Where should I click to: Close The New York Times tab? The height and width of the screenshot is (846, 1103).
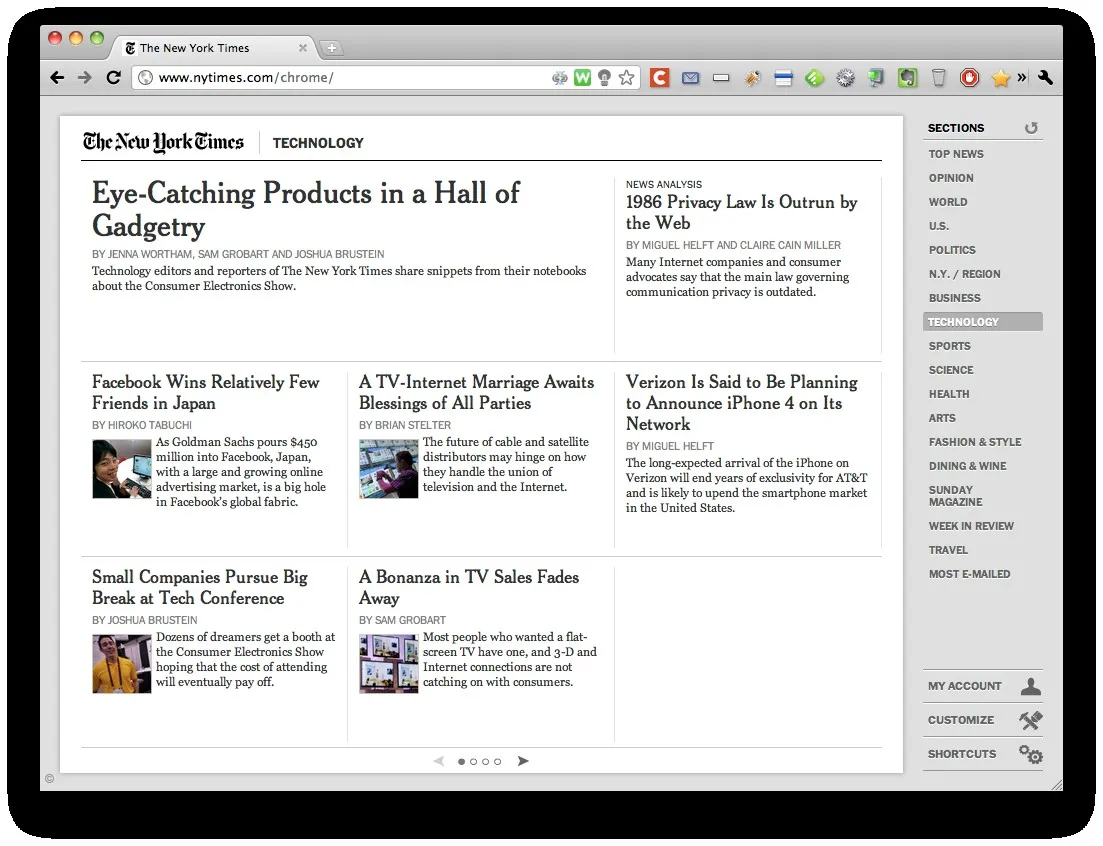tap(302, 48)
